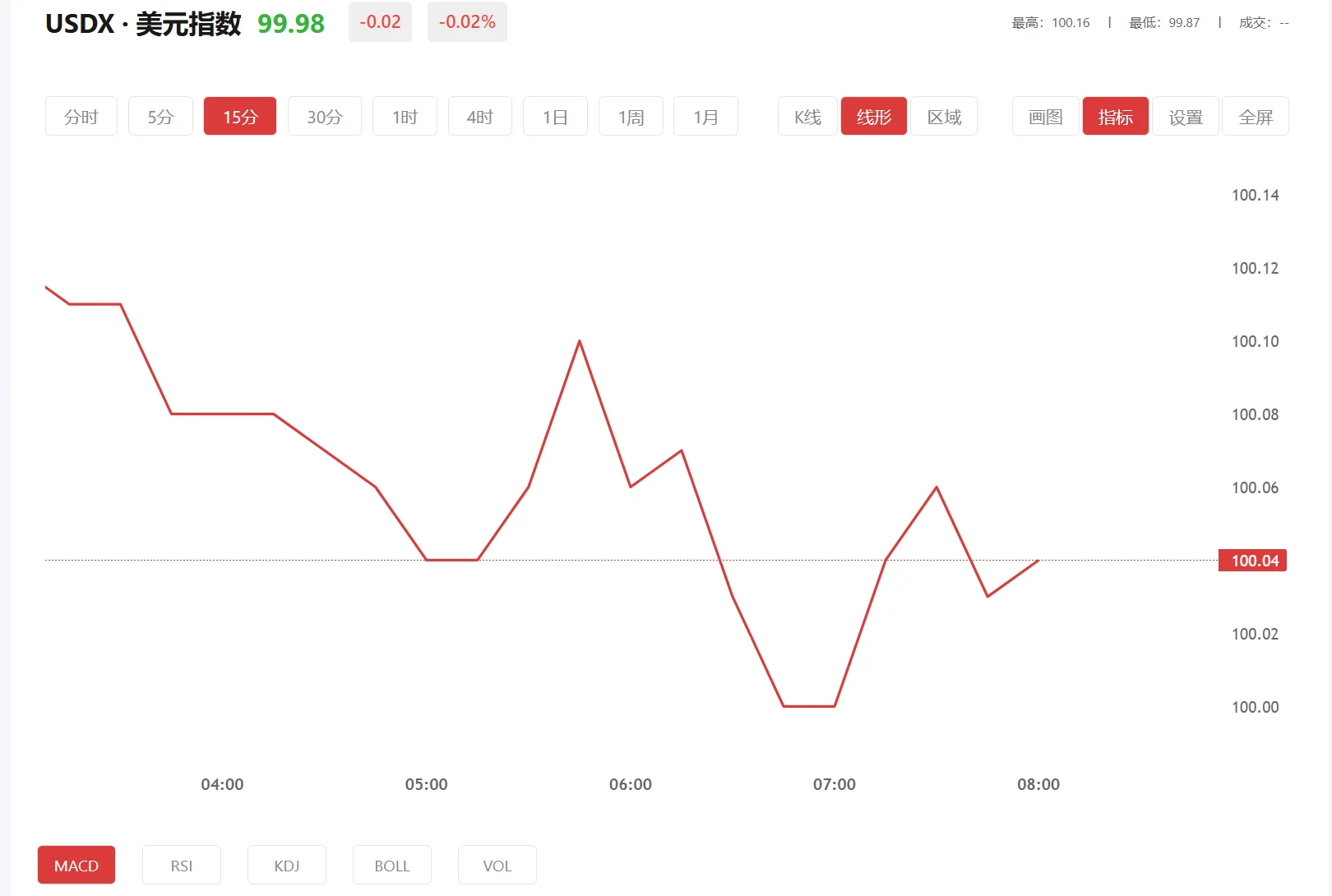Switch to the 30分 timeframe
This screenshot has height=896, width=1332.
[324, 116]
